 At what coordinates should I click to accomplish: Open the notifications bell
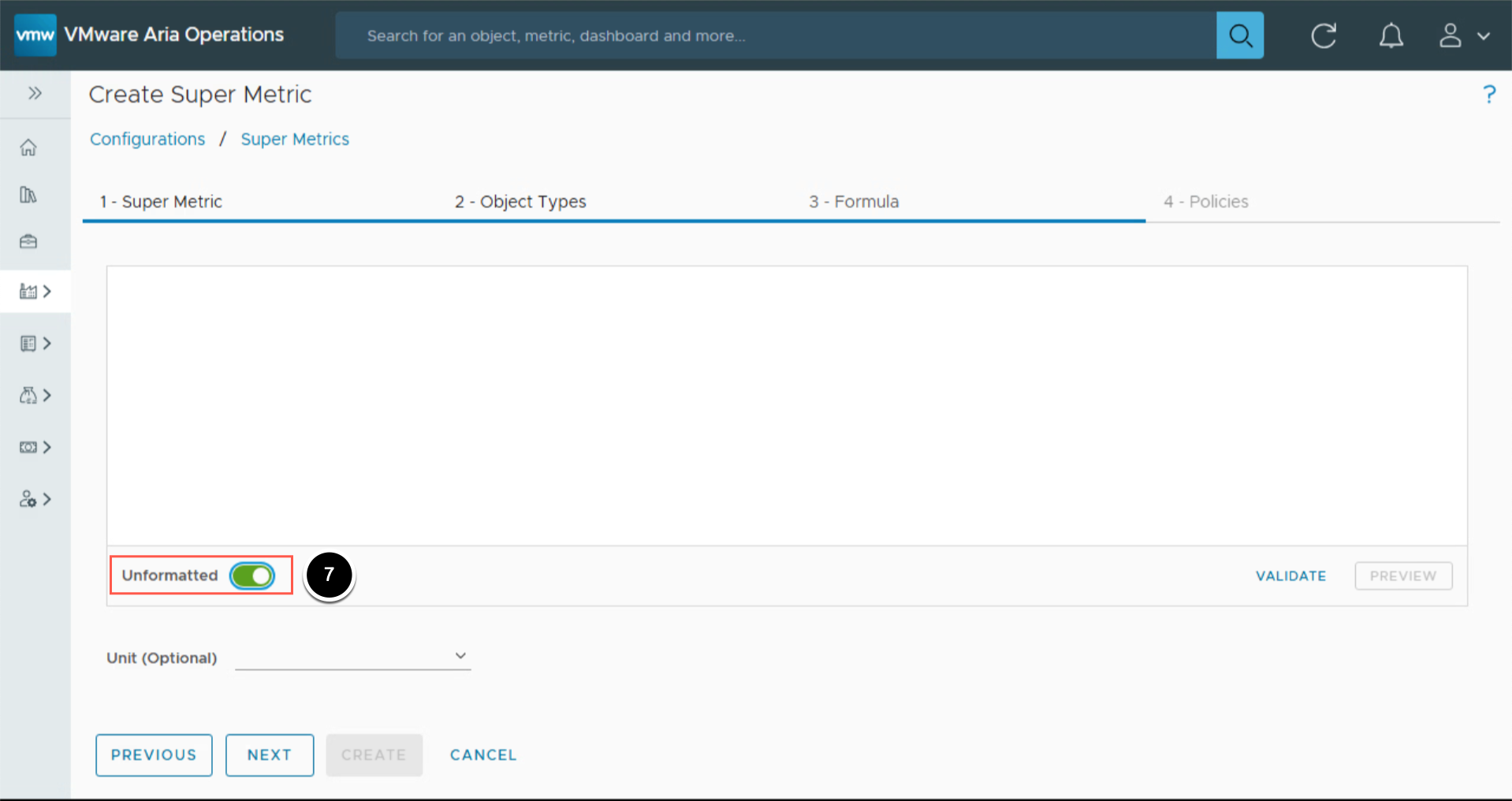pyautogui.click(x=1391, y=35)
